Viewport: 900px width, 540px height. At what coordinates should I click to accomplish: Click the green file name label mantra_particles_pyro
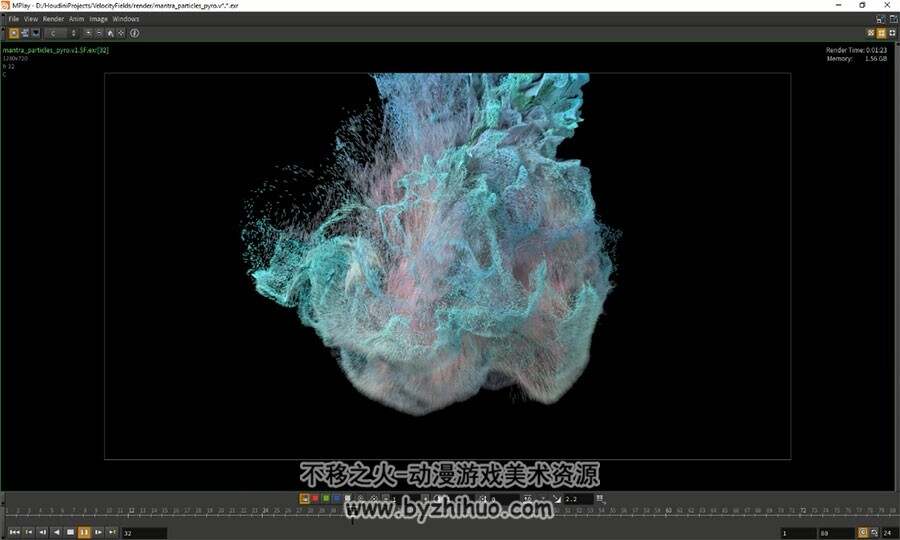pyautogui.click(x=56, y=50)
